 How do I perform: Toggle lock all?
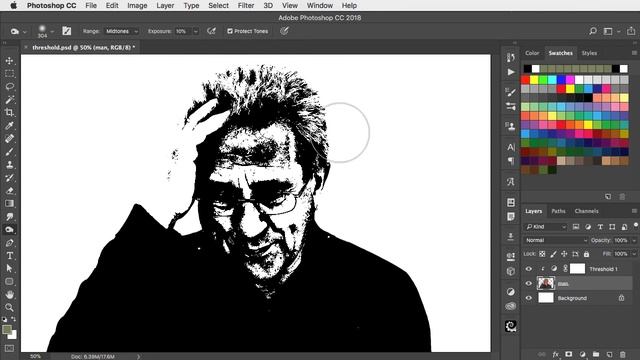coord(586,254)
